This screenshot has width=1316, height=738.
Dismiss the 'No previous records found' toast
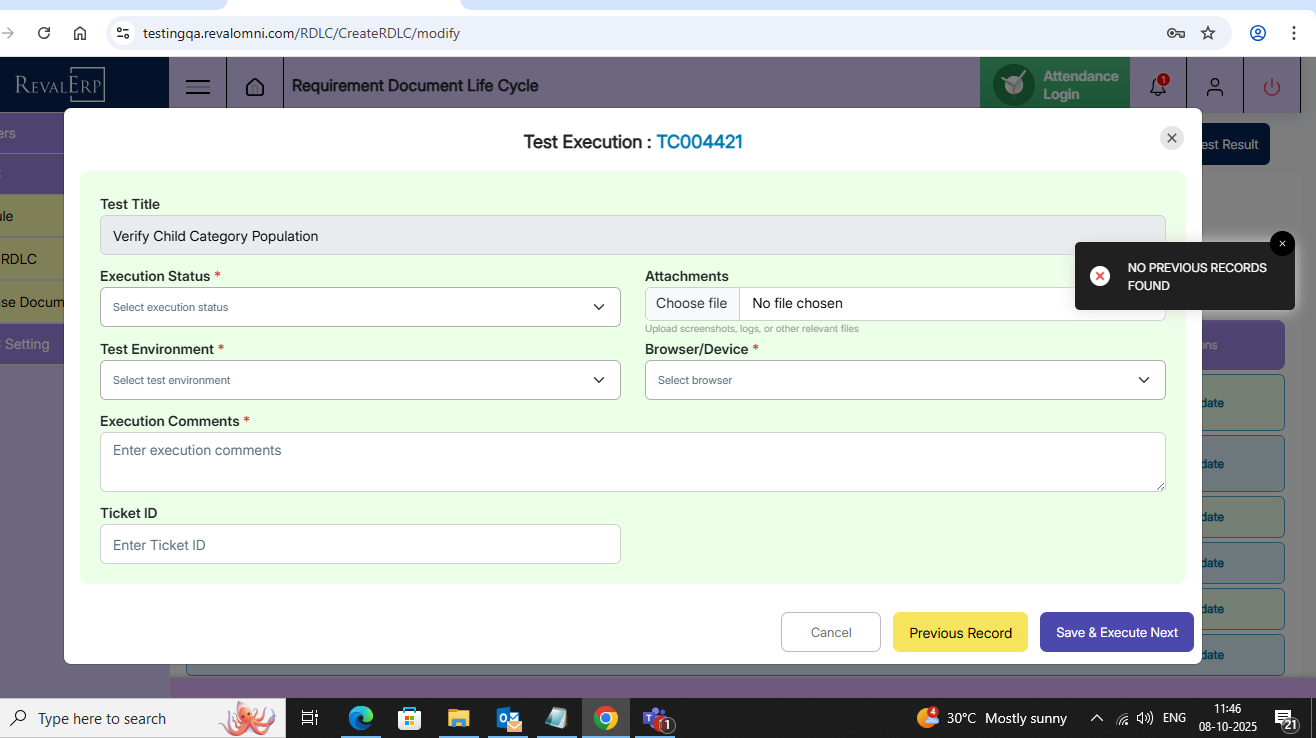click(x=1282, y=244)
